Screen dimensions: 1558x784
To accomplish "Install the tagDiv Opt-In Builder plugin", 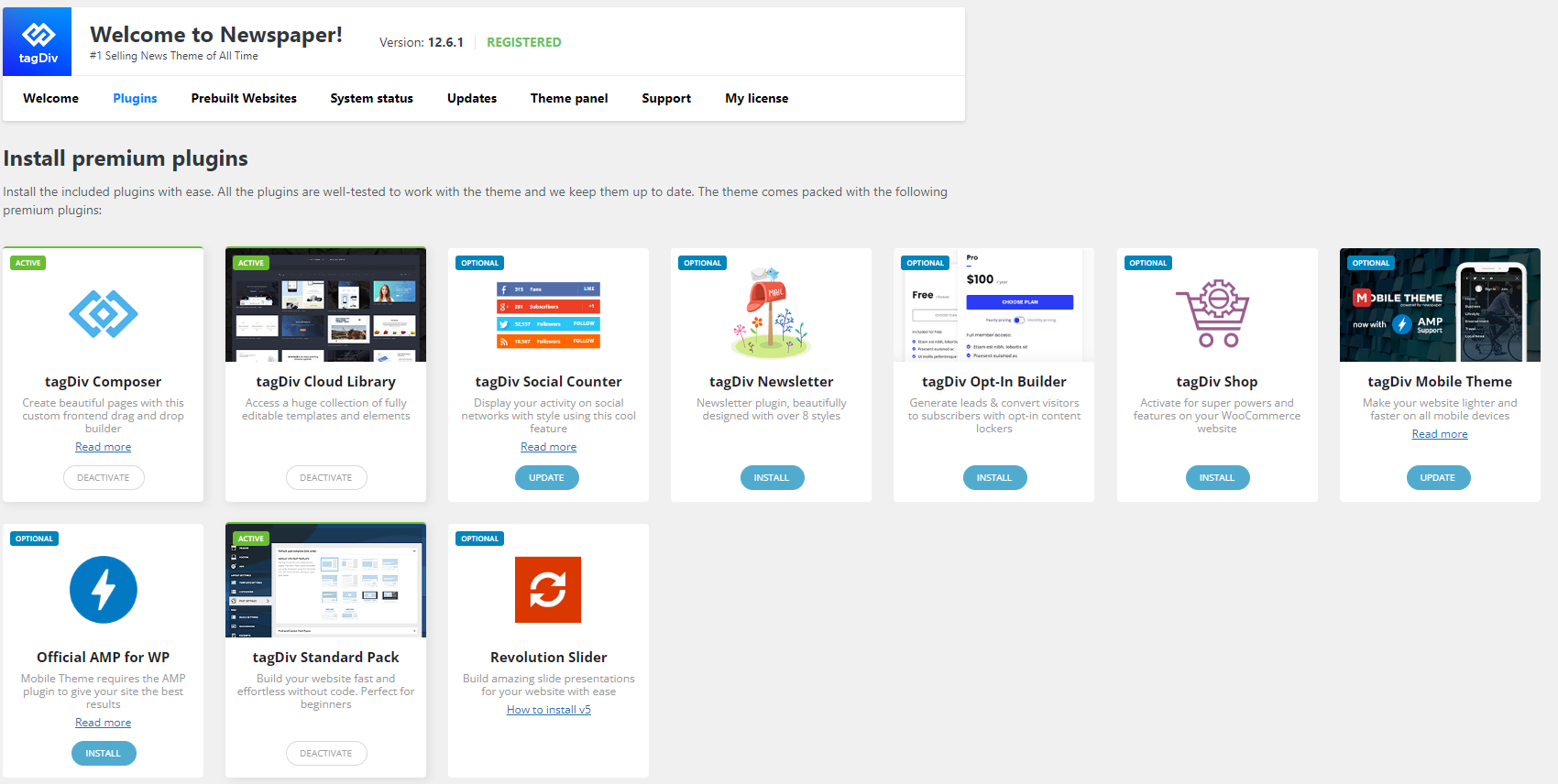I will click(x=994, y=477).
